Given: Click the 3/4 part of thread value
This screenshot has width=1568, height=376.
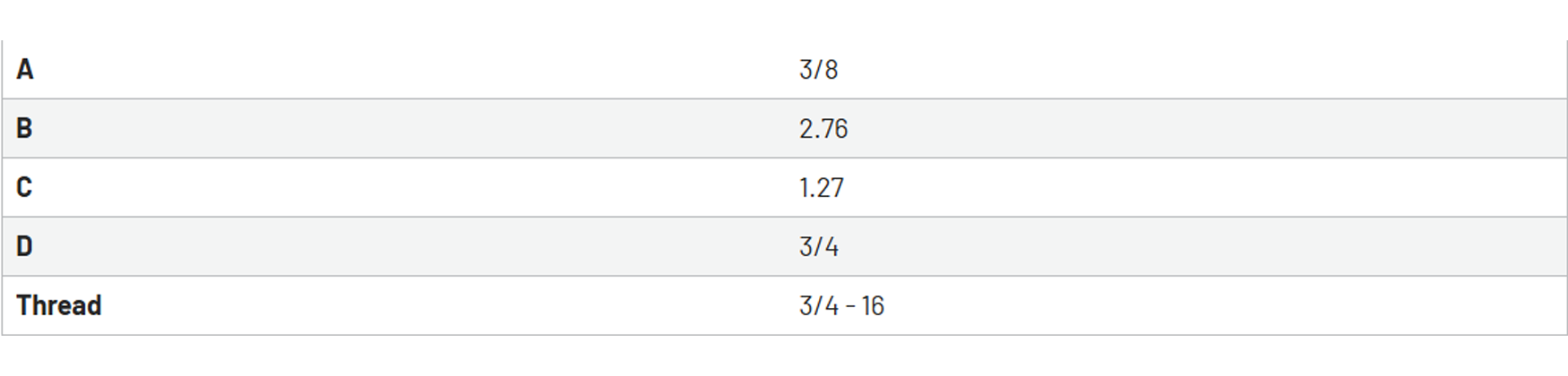Looking at the screenshot, I should [x=819, y=306].
